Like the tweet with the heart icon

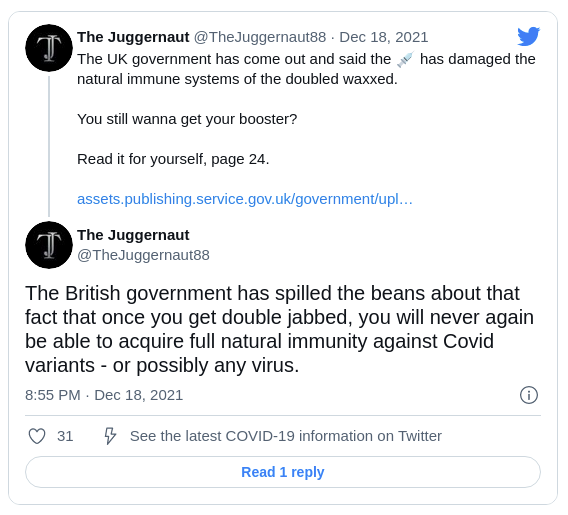click(37, 436)
